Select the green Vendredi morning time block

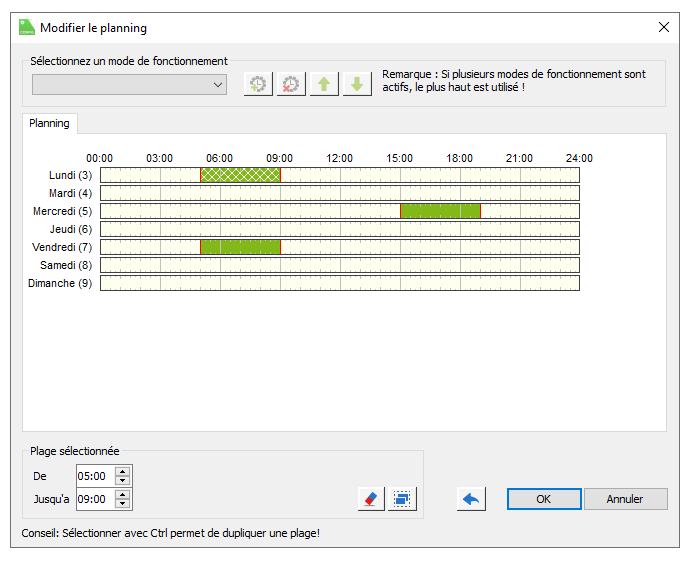tap(240, 247)
